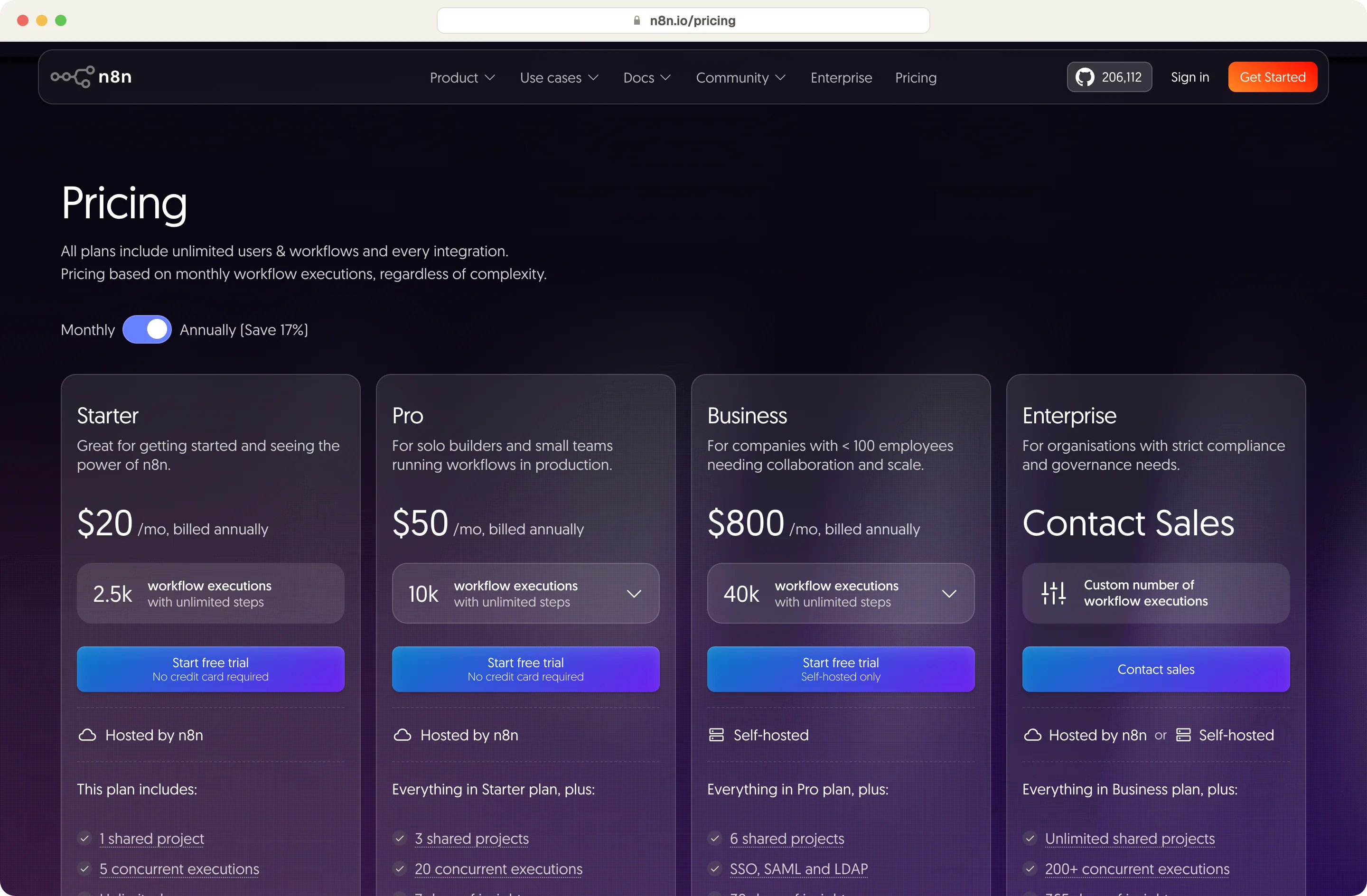Viewport: 1367px width, 896px height.
Task: Click the lock icon in the address bar
Action: point(637,21)
